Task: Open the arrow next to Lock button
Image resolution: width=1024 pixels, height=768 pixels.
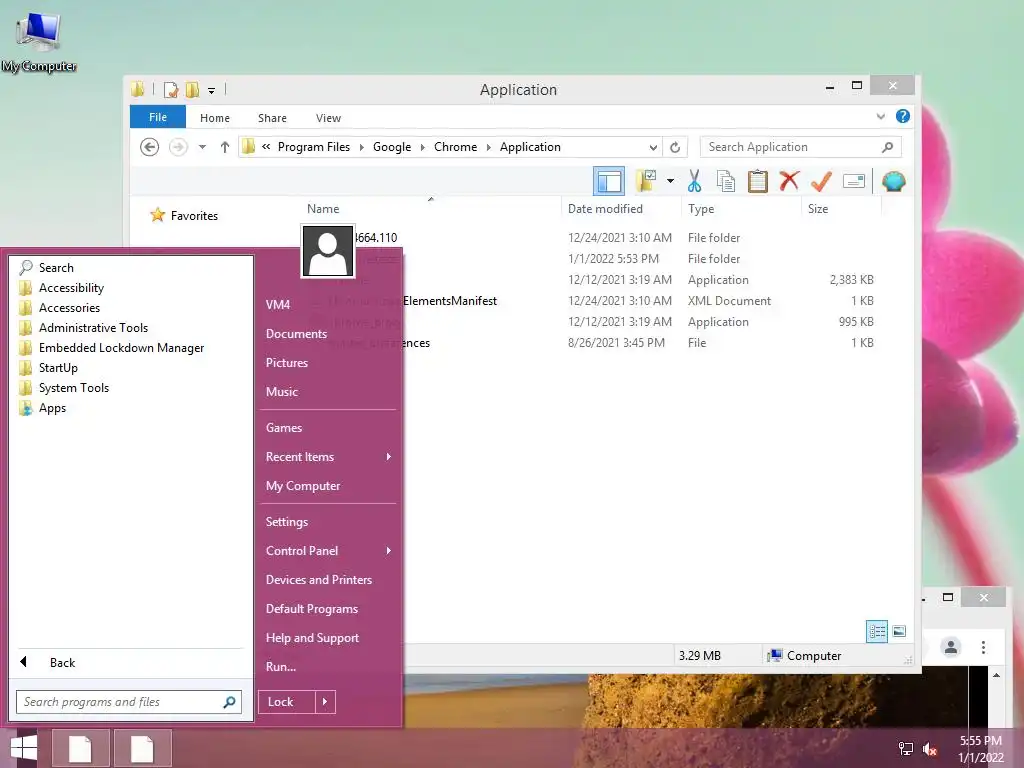Action: (325, 702)
